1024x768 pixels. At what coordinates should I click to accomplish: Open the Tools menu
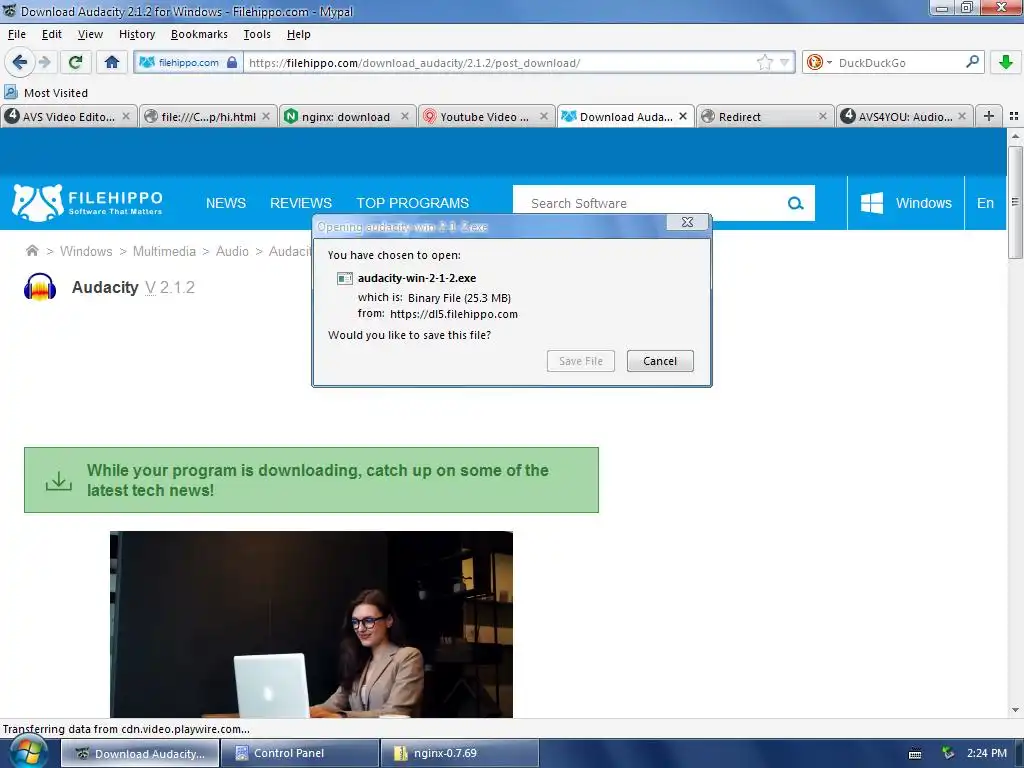tap(257, 34)
